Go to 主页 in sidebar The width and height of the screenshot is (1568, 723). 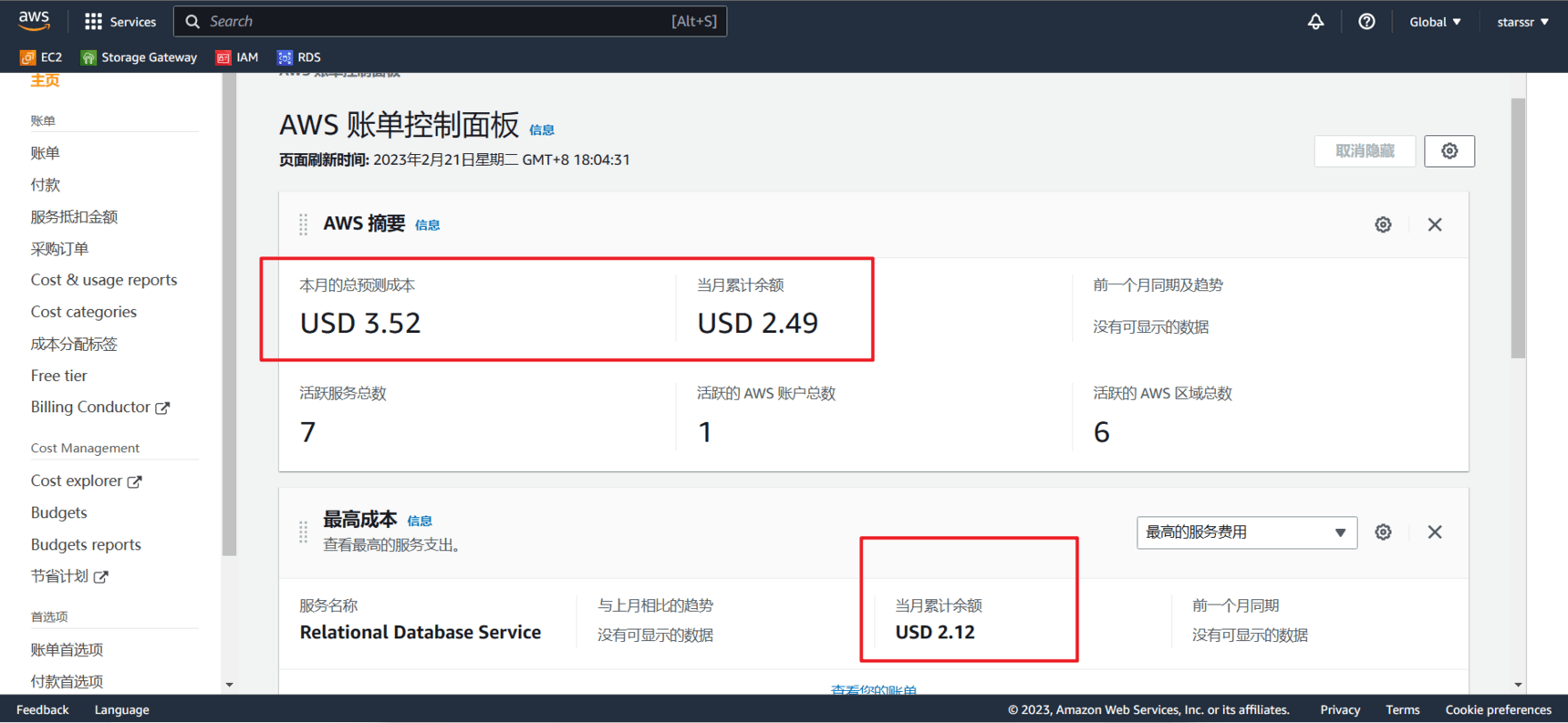pyautogui.click(x=45, y=80)
